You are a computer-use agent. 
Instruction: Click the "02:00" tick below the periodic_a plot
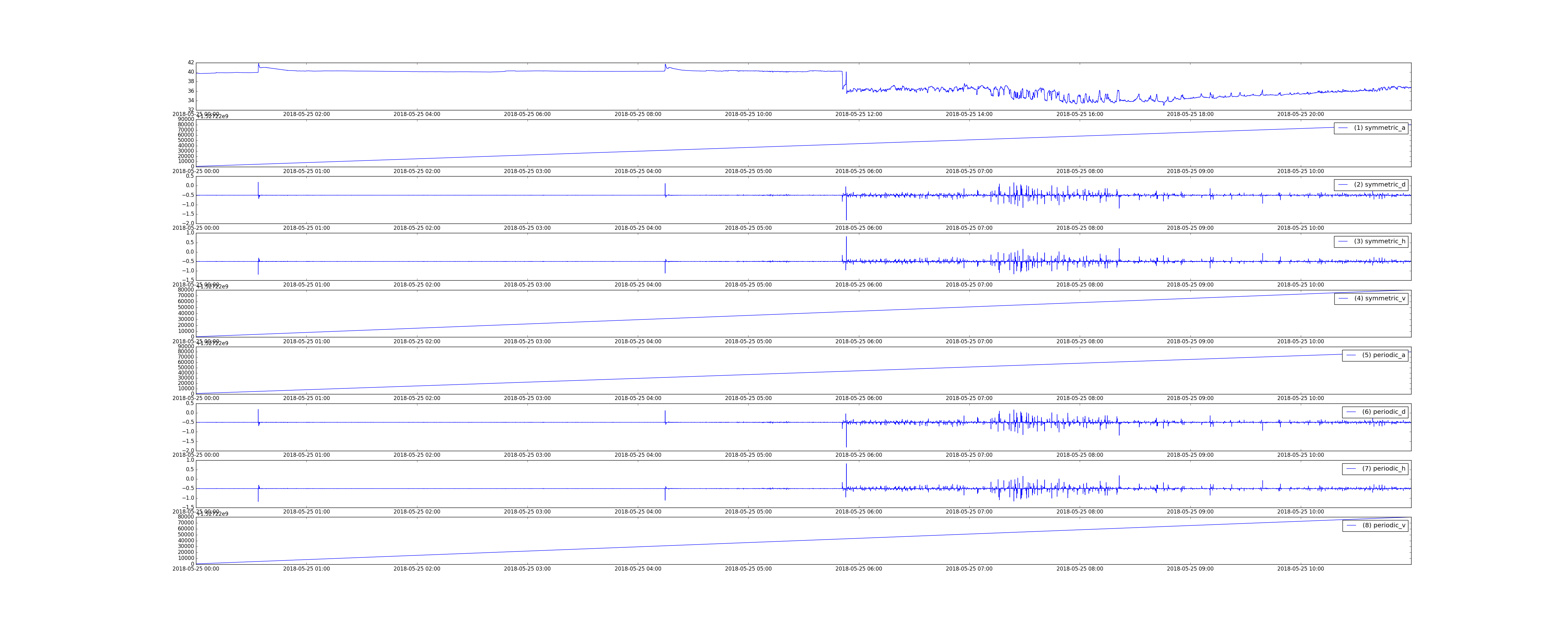pyautogui.click(x=417, y=398)
